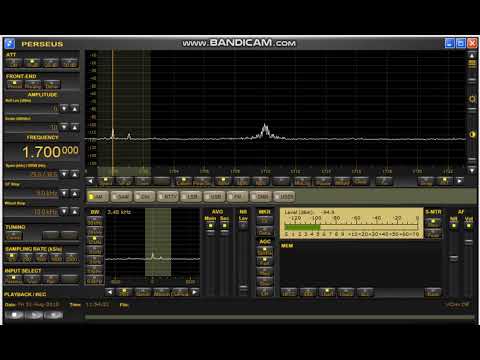Select the 50 kHz BW filter button
Viewport: 480px width, 360px height.
pos(95,221)
